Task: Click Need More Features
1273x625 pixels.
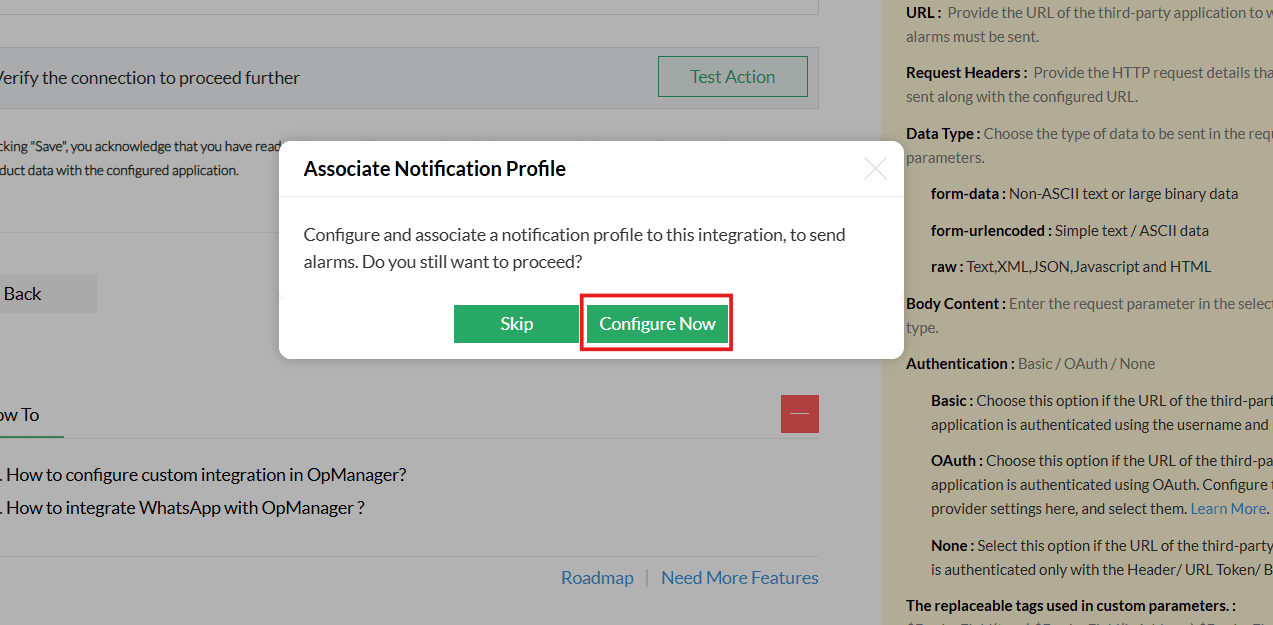Action: click(739, 577)
